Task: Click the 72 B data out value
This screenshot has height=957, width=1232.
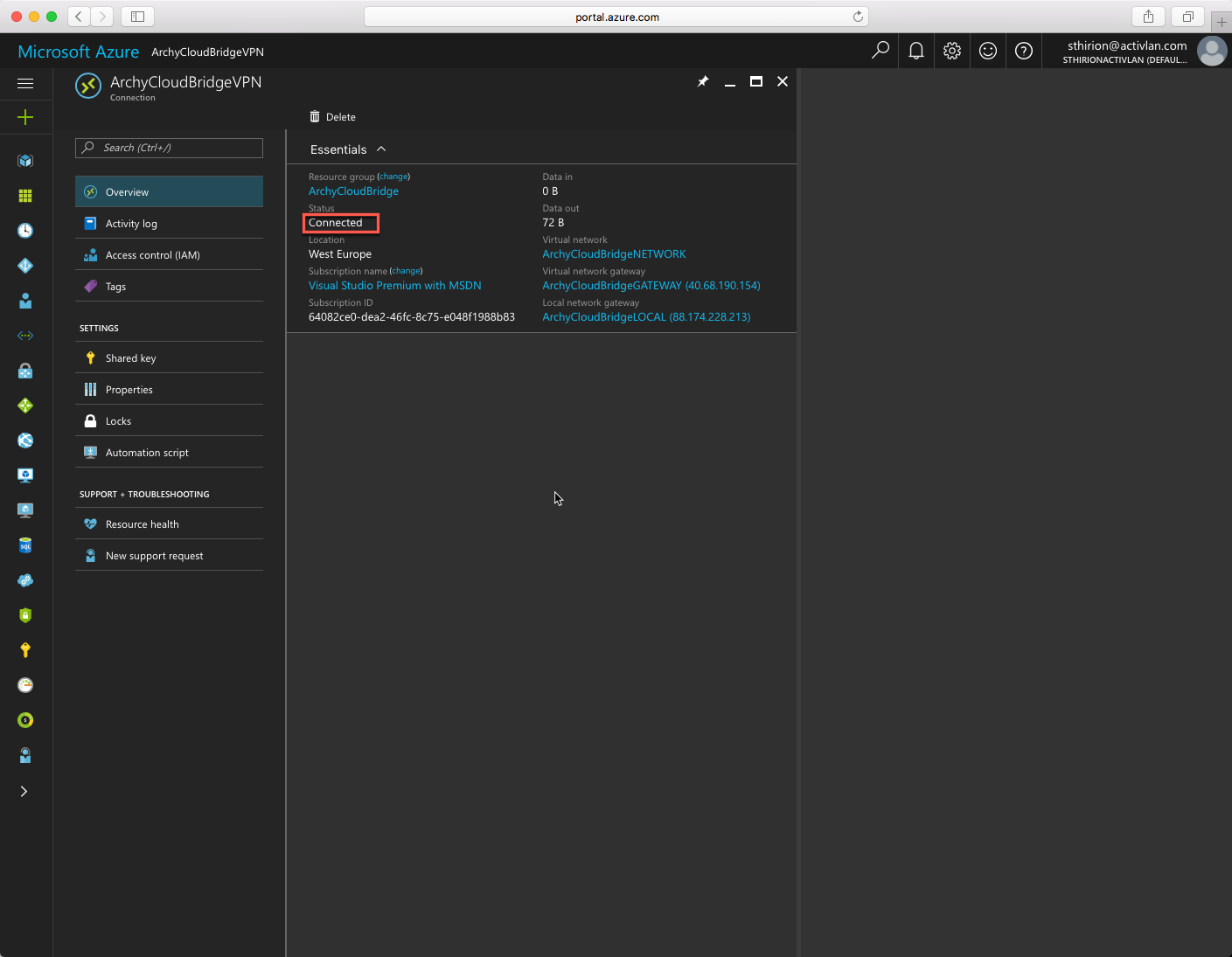Action: pyautogui.click(x=553, y=222)
